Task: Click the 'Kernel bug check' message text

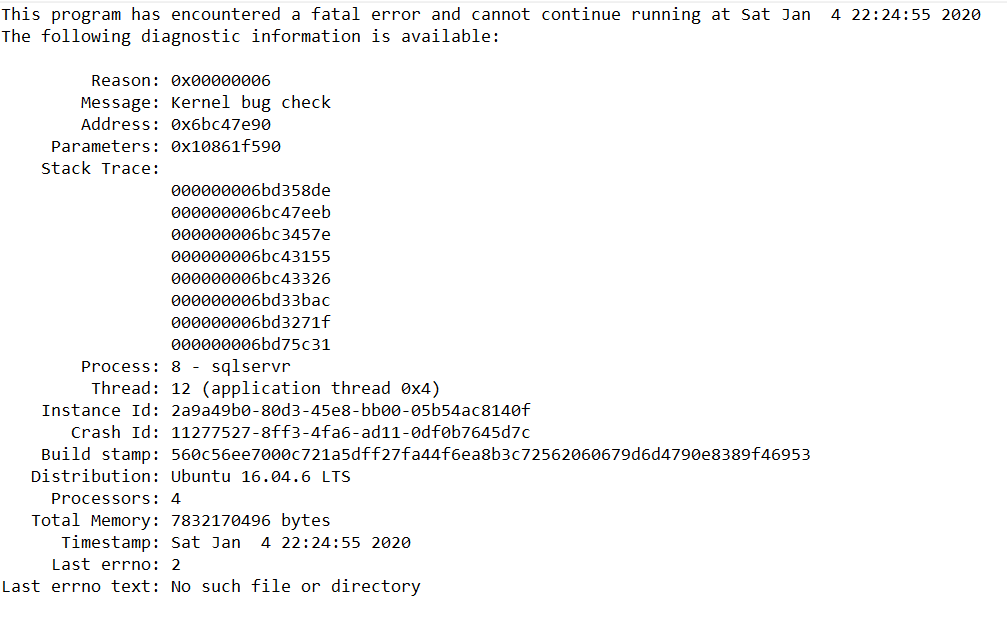Action: pyautogui.click(x=250, y=102)
